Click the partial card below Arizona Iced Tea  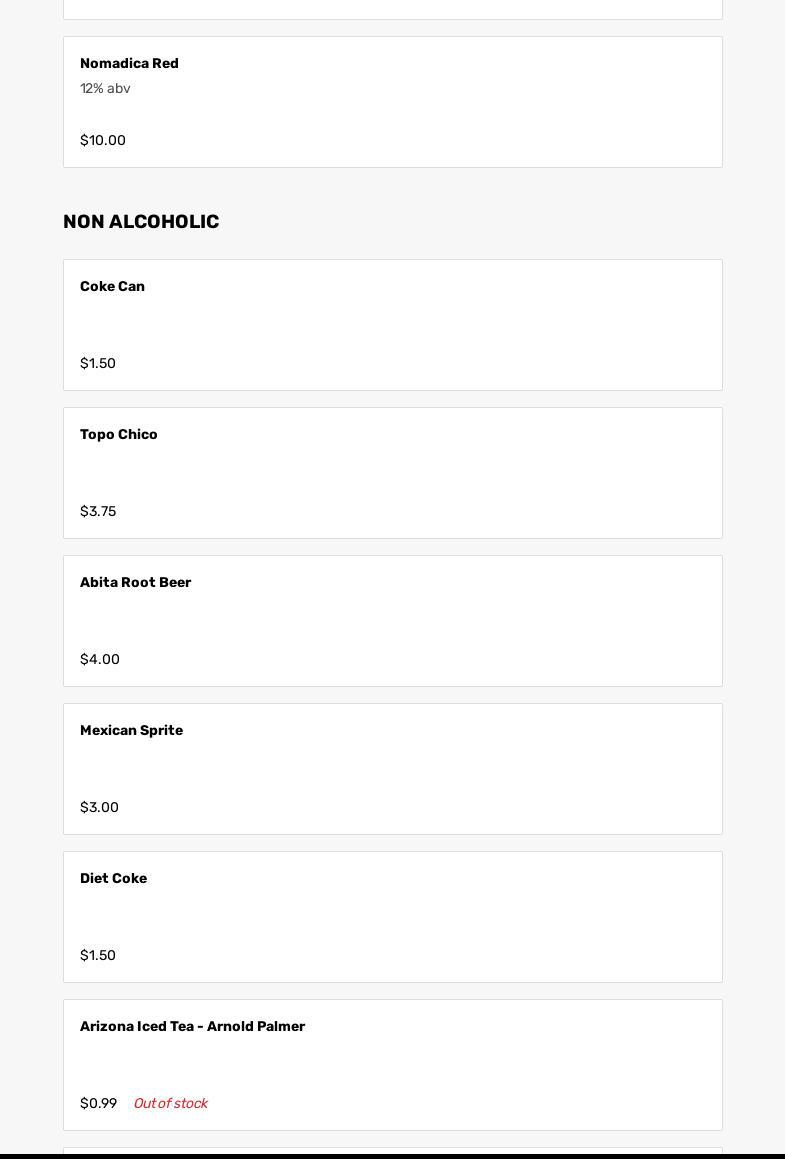point(392,1150)
